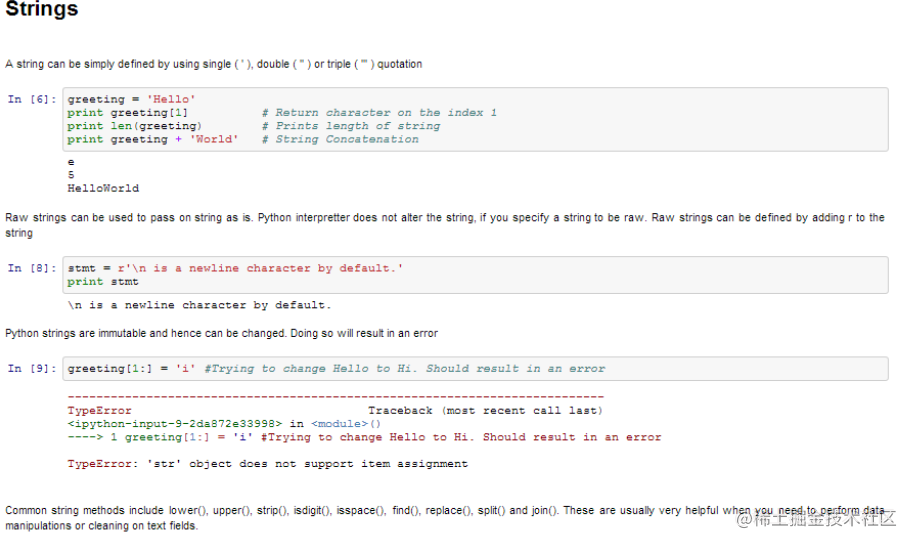Click the immutable strings description text
The width and height of the screenshot is (914, 546).
222,333
